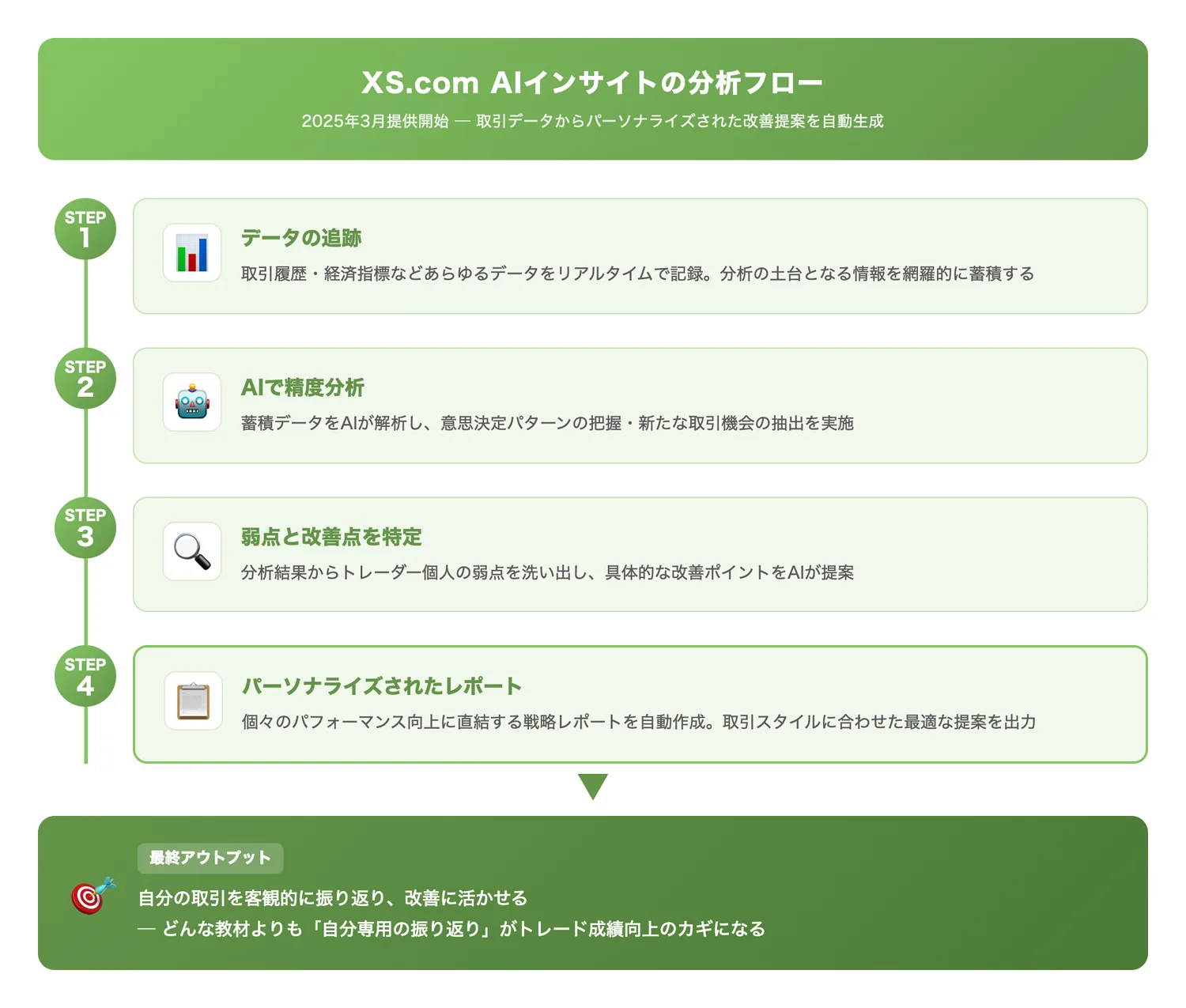Click the downward triangle below Step 4
This screenshot has height=1008, width=1186.
(593, 787)
